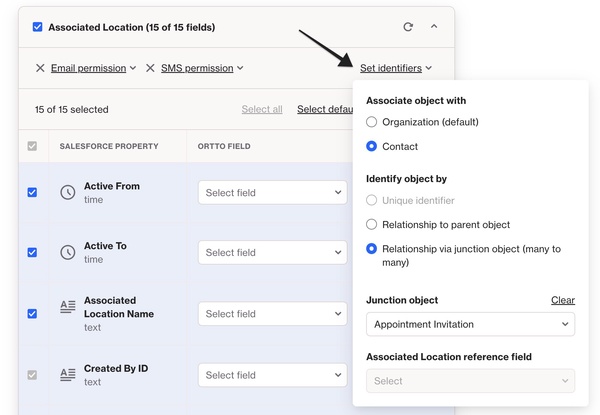The image size is (600, 415).
Task: Click the Clear link for Junction object
Action: (562, 300)
